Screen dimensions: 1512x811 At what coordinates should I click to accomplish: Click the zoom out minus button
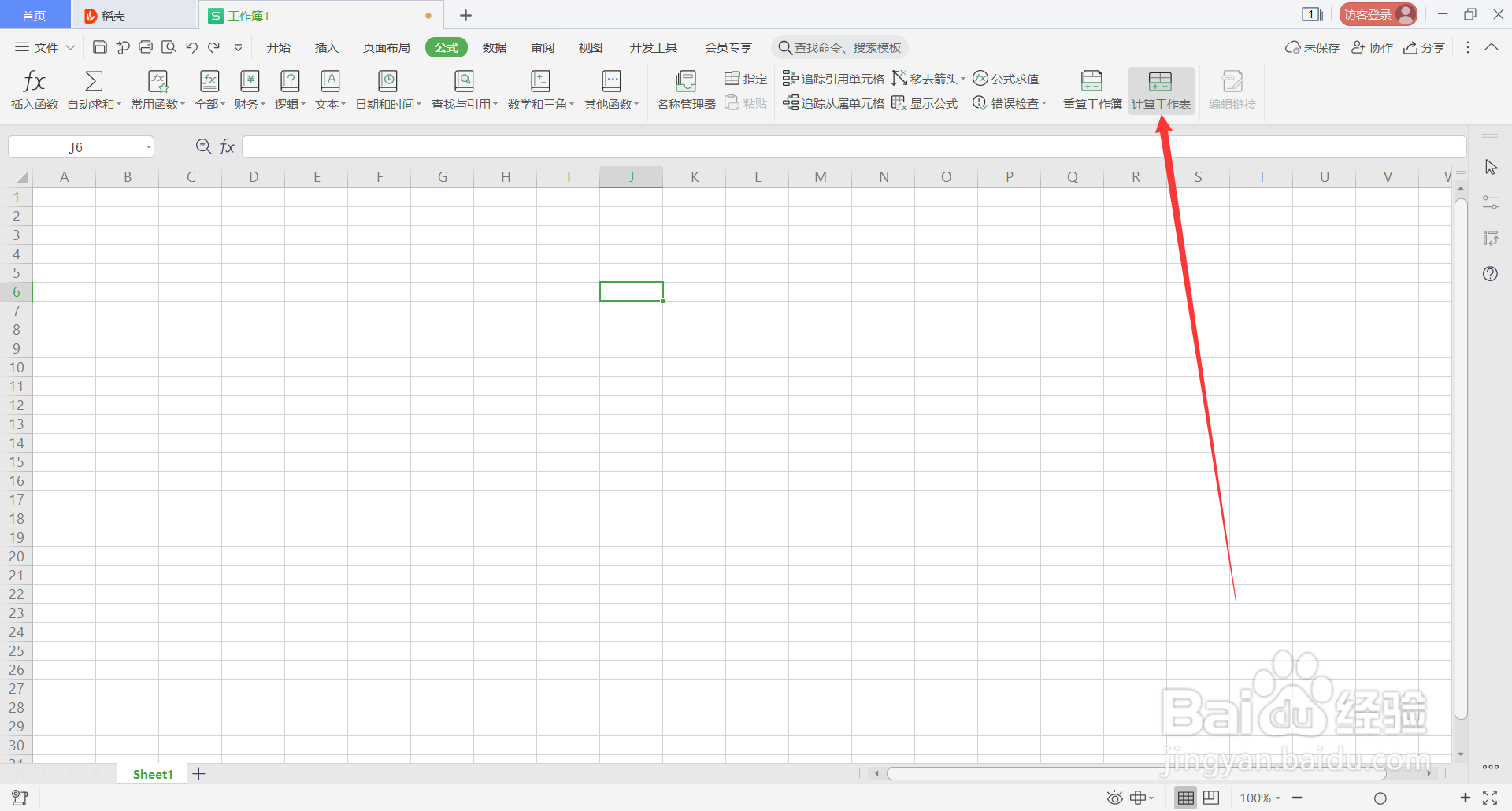click(x=1297, y=798)
